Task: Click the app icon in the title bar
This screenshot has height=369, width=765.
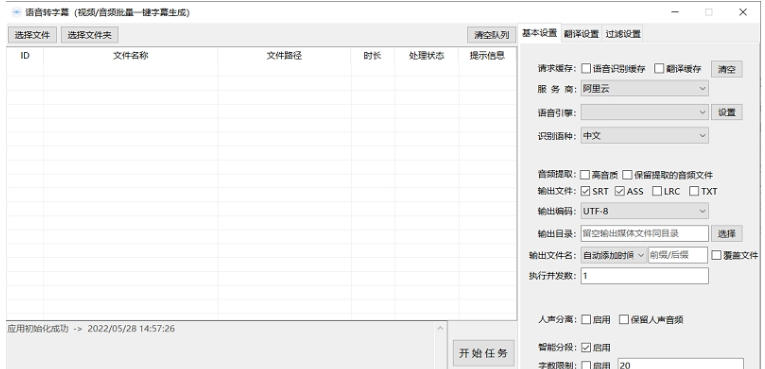Action: click(x=17, y=12)
